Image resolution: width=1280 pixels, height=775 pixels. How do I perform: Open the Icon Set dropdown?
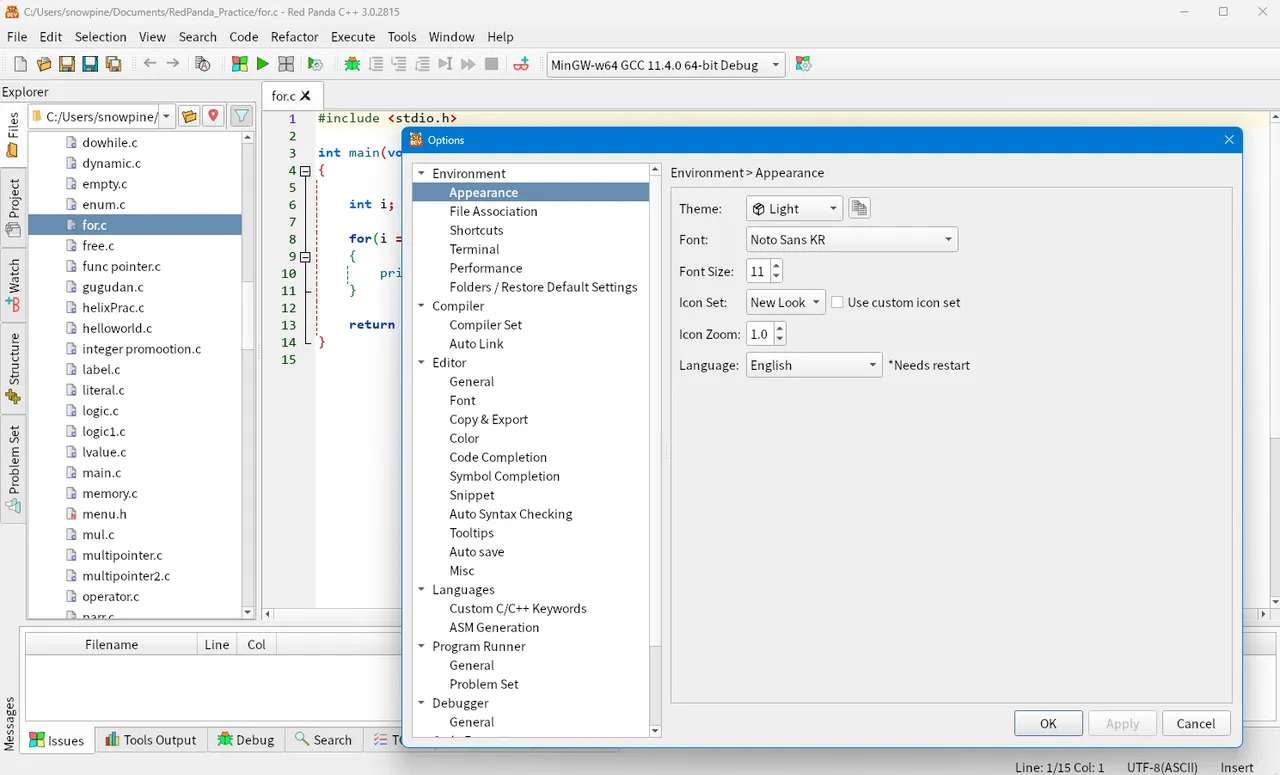[785, 302]
